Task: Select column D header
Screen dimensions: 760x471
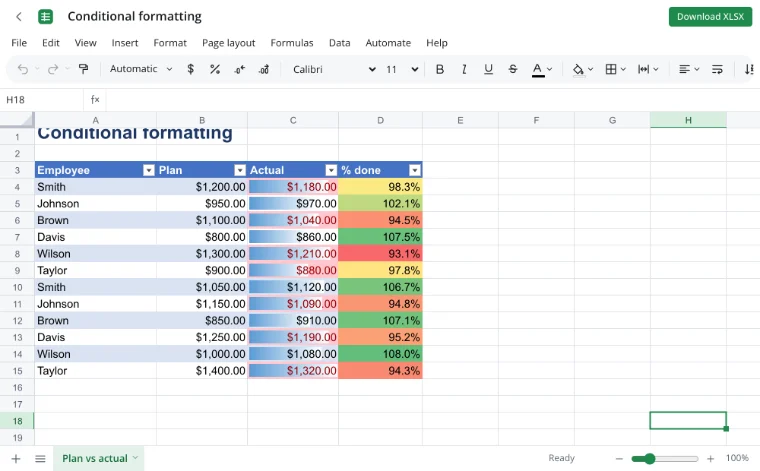Action: pyautogui.click(x=380, y=120)
